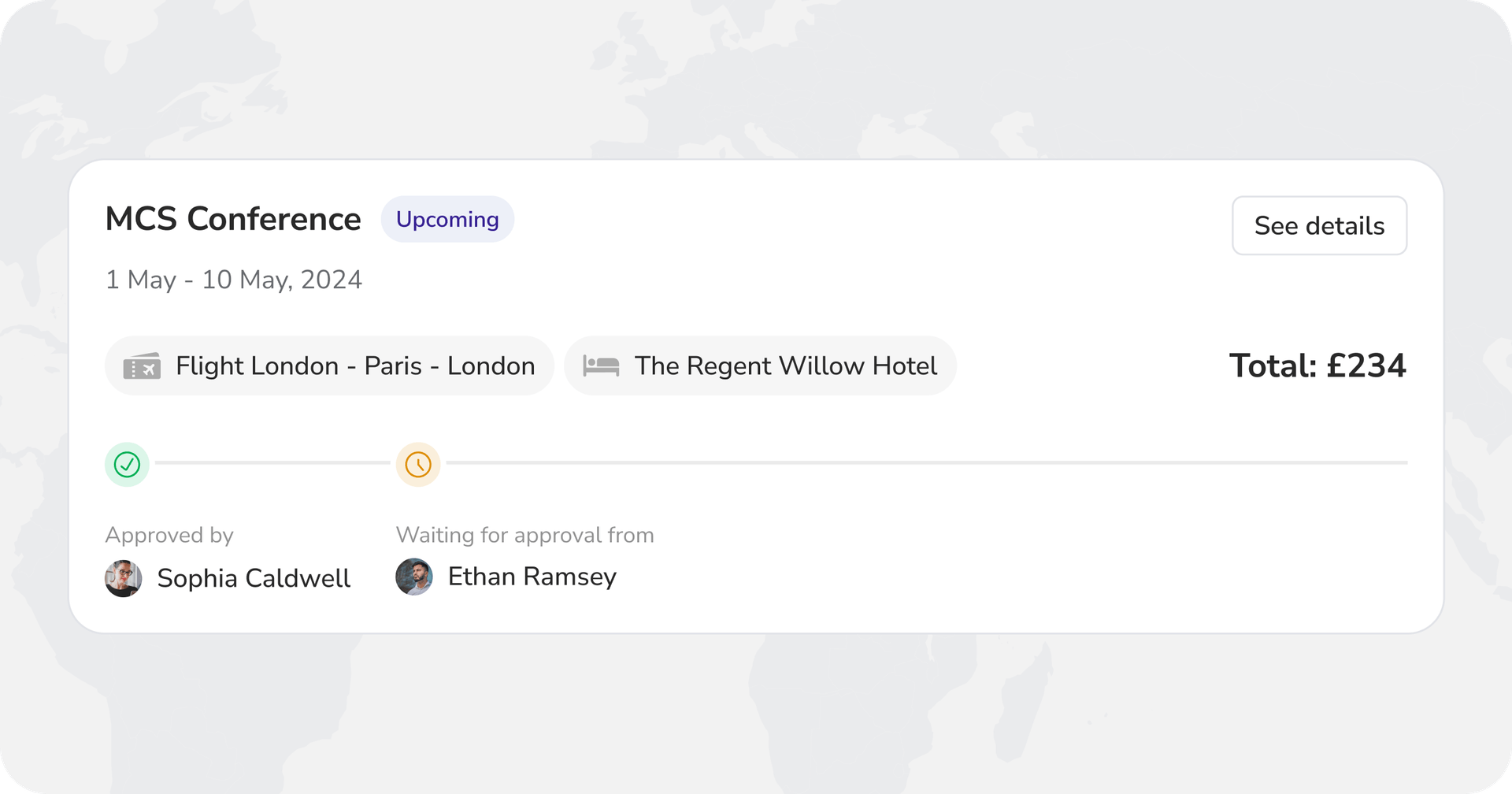Open Ethan Ramsey's avatar photo
This screenshot has height=794, width=1512.
414,577
